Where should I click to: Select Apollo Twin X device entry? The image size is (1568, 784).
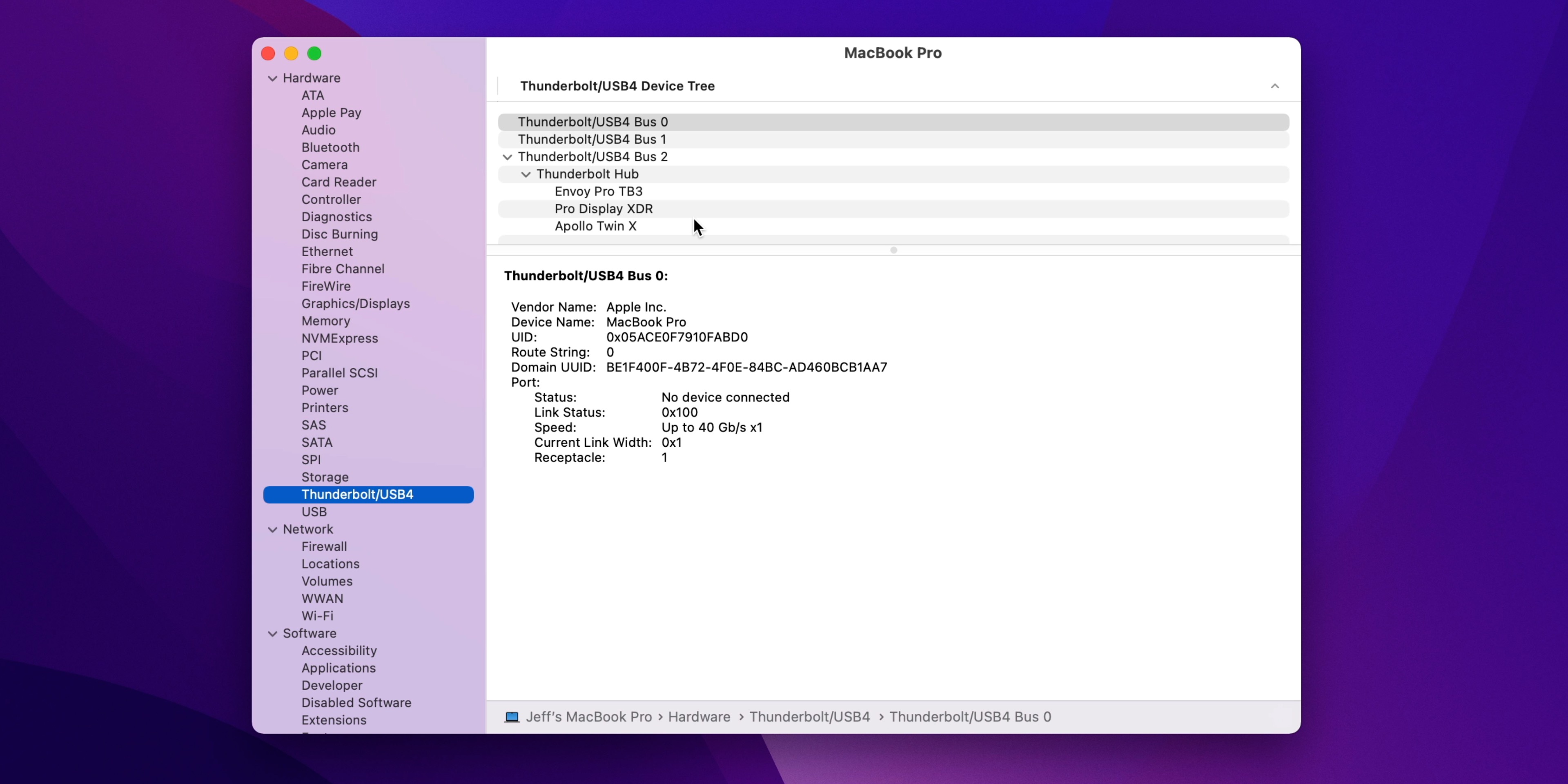[x=595, y=227]
